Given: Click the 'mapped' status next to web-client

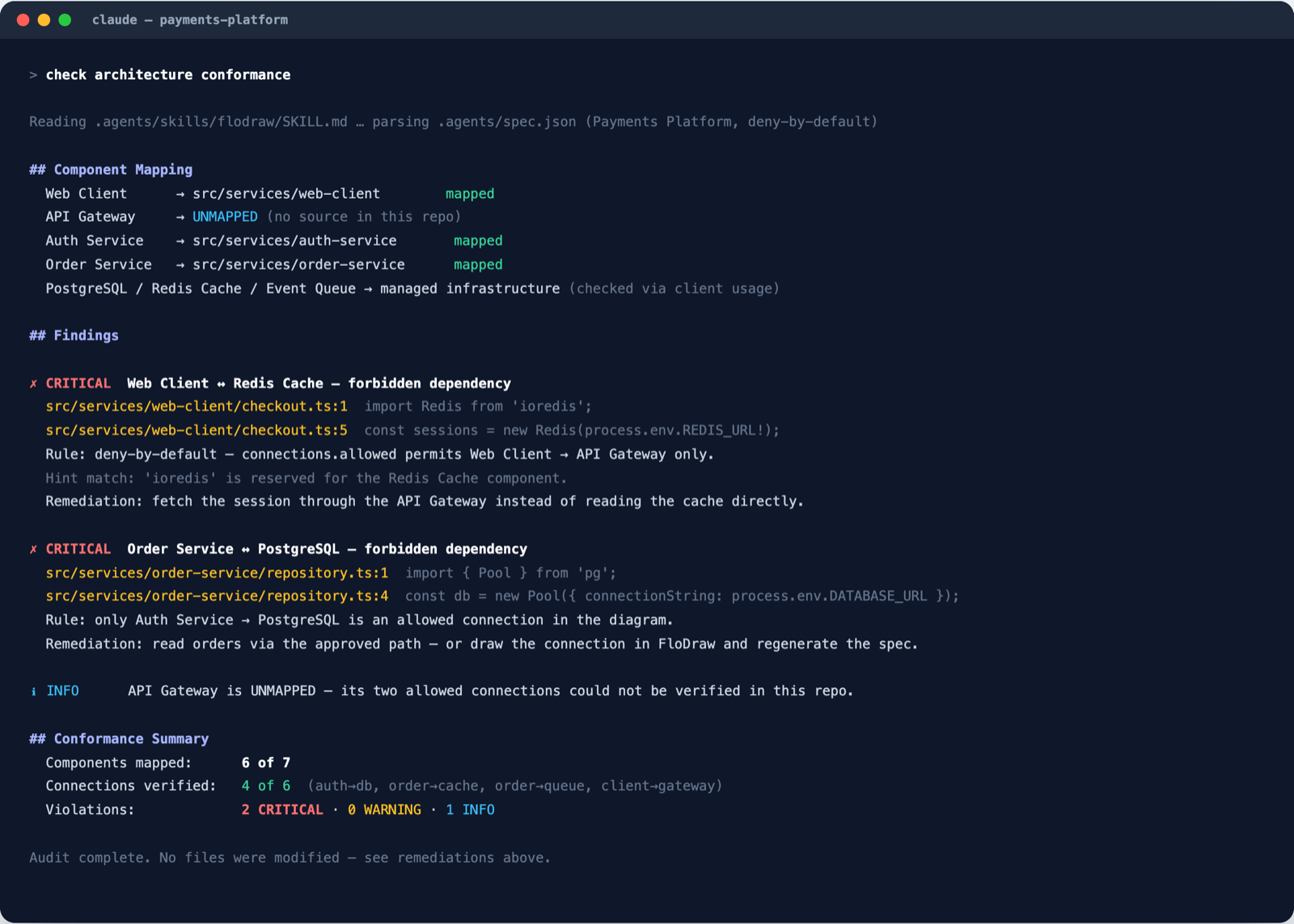Looking at the screenshot, I should click(x=470, y=194).
